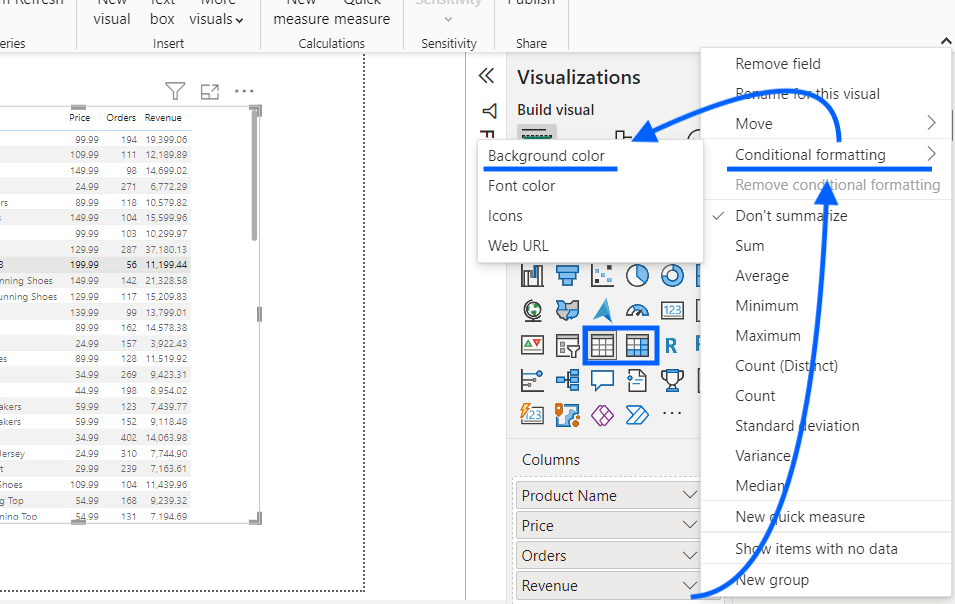Select the Decomposition tree visual icon
This screenshot has height=604, width=955.
pos(567,381)
